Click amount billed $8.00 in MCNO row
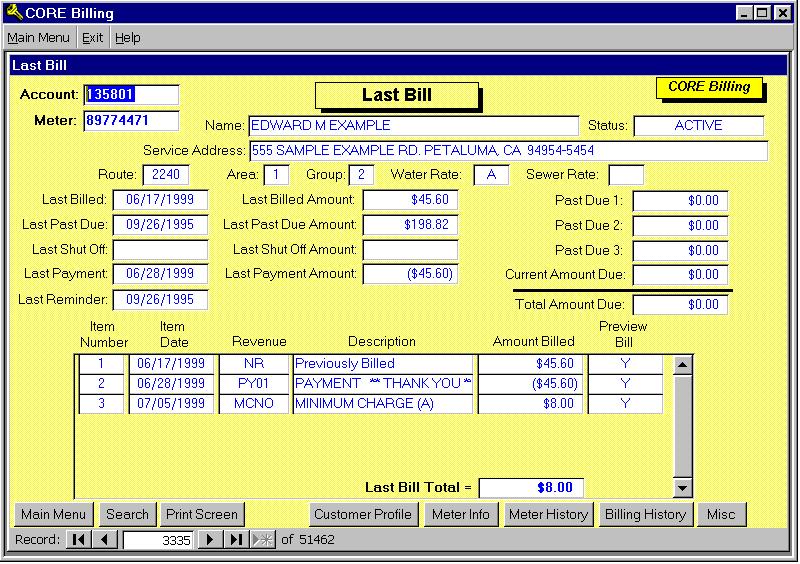 [x=530, y=403]
